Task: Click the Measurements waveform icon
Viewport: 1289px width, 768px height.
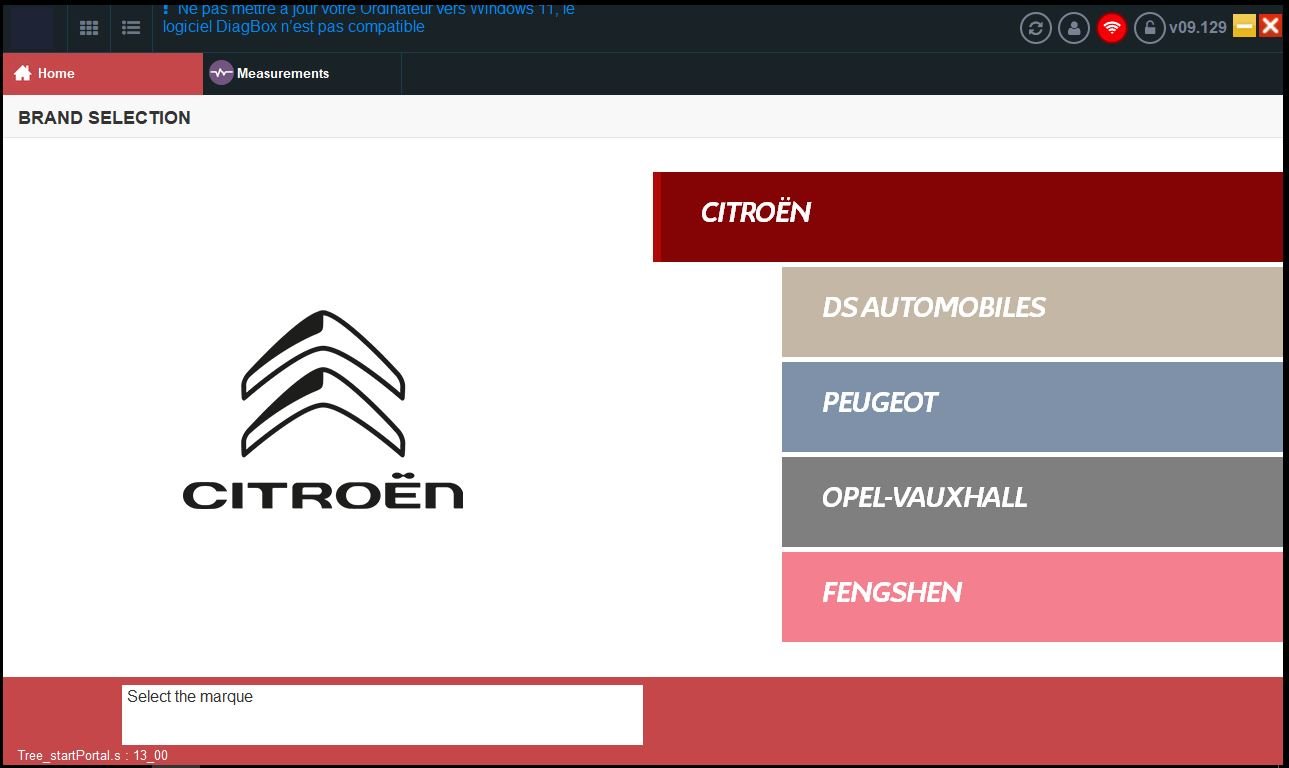Action: (x=221, y=73)
